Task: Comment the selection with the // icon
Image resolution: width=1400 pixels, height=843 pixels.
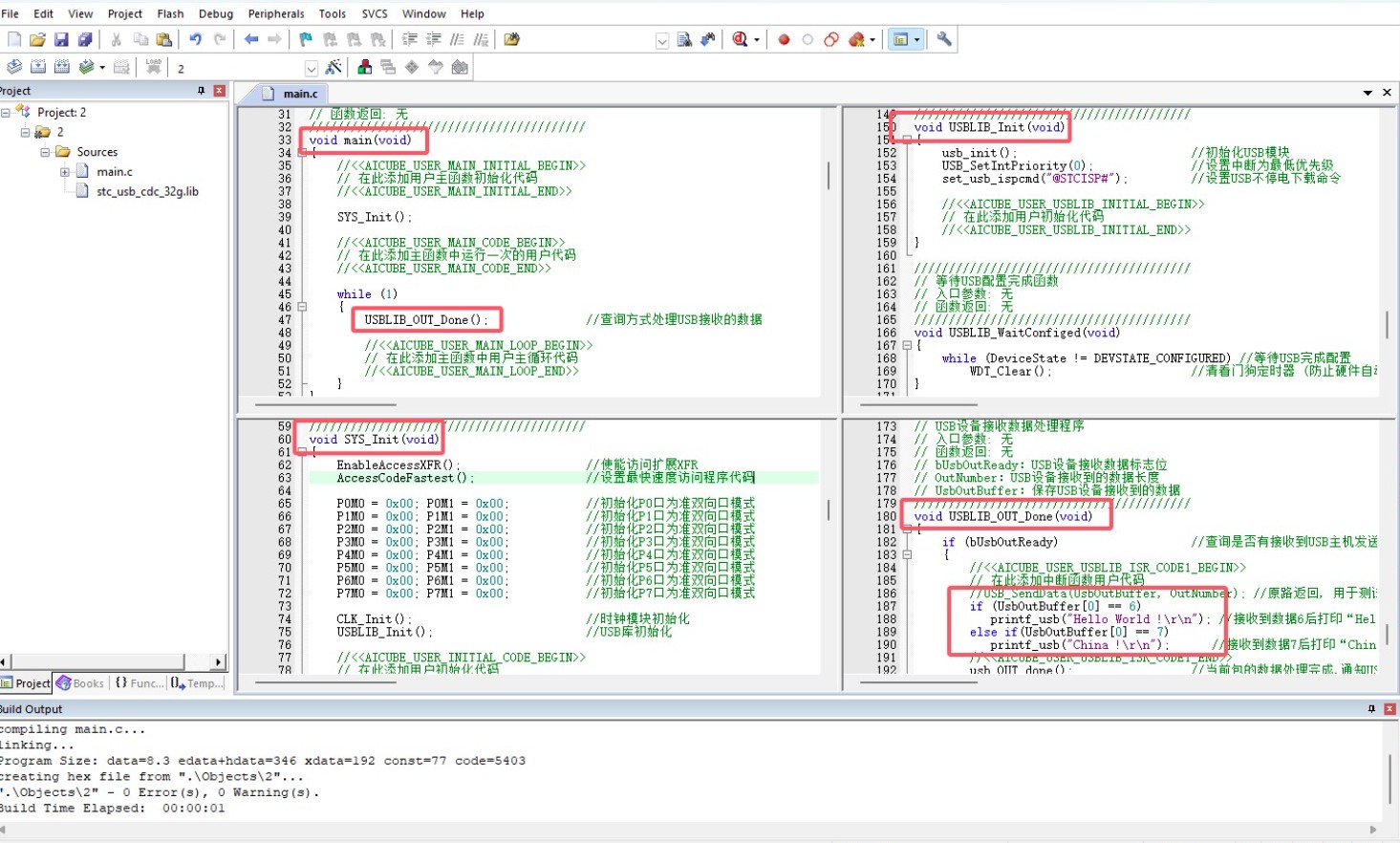Action: [x=457, y=39]
